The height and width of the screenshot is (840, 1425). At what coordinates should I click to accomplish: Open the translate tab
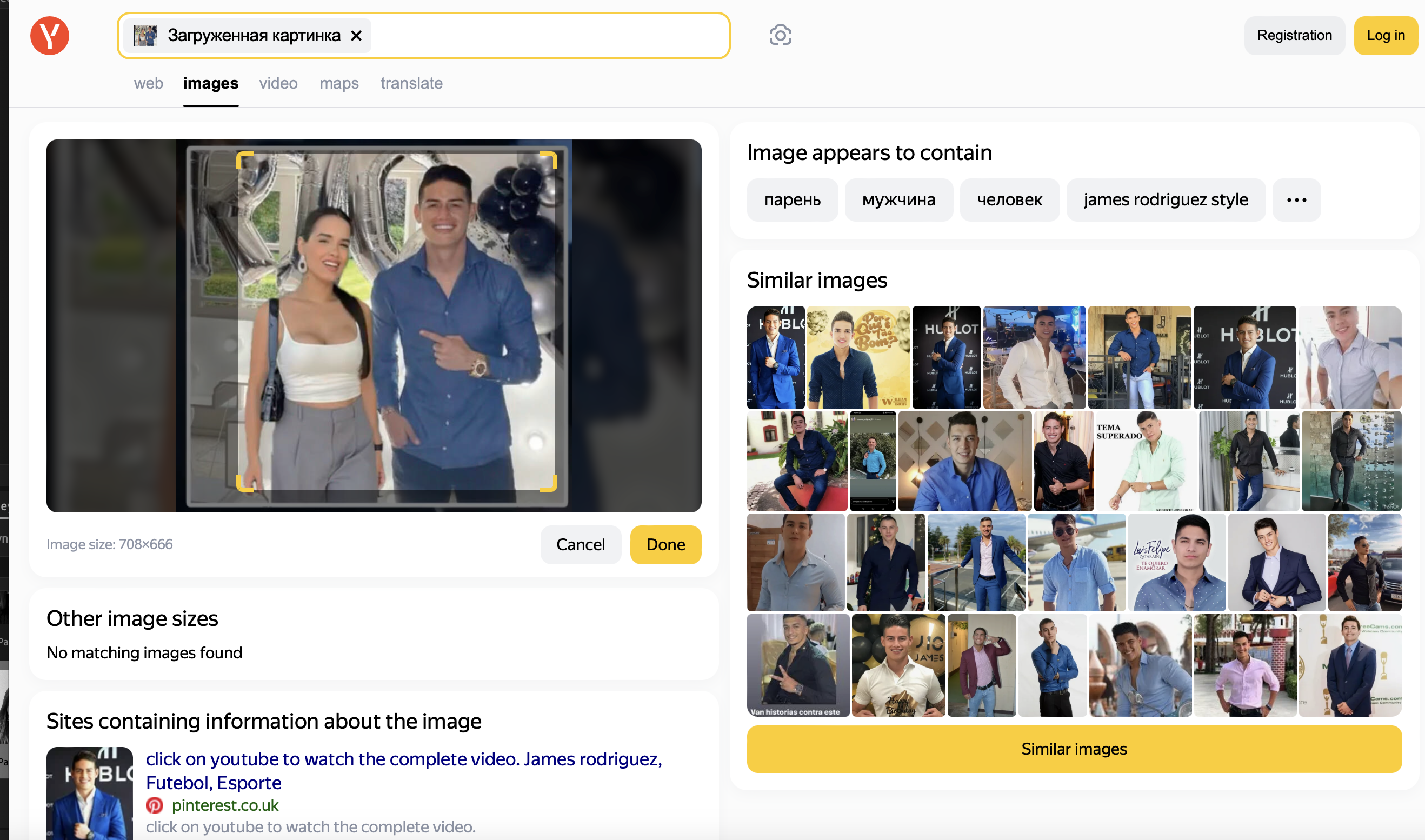pos(411,83)
